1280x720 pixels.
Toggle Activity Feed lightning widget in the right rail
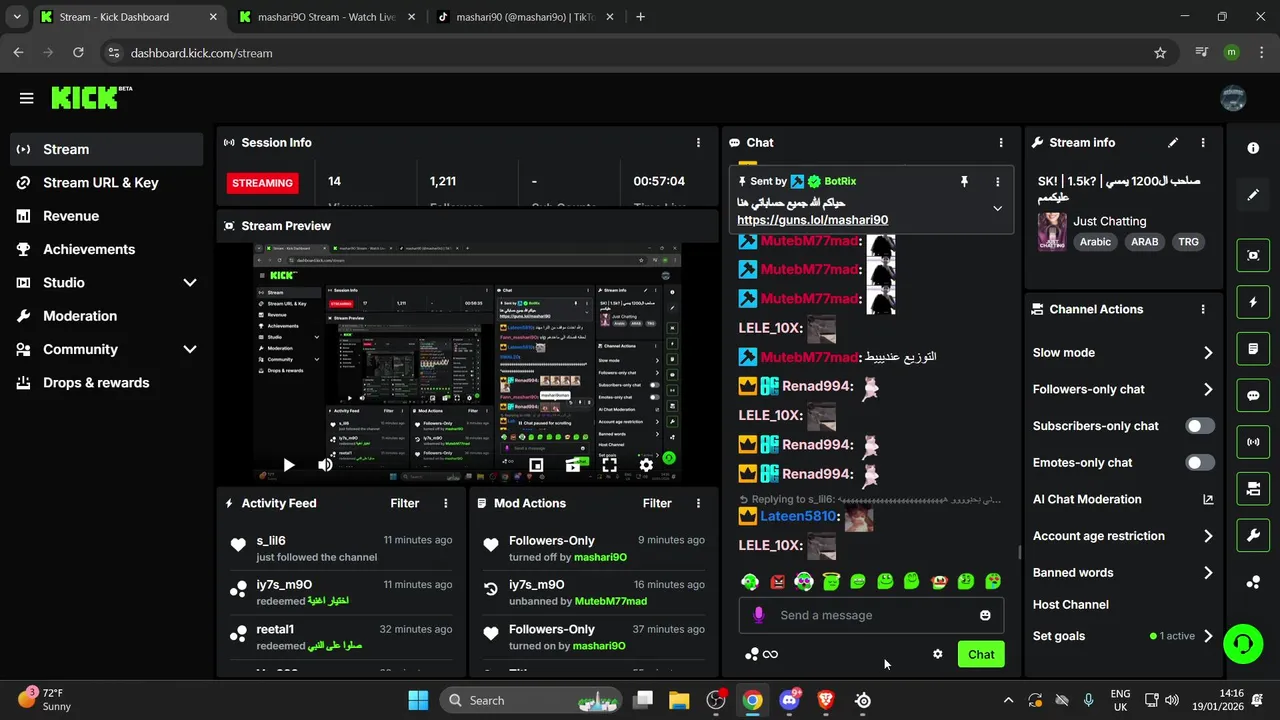[x=1253, y=302]
